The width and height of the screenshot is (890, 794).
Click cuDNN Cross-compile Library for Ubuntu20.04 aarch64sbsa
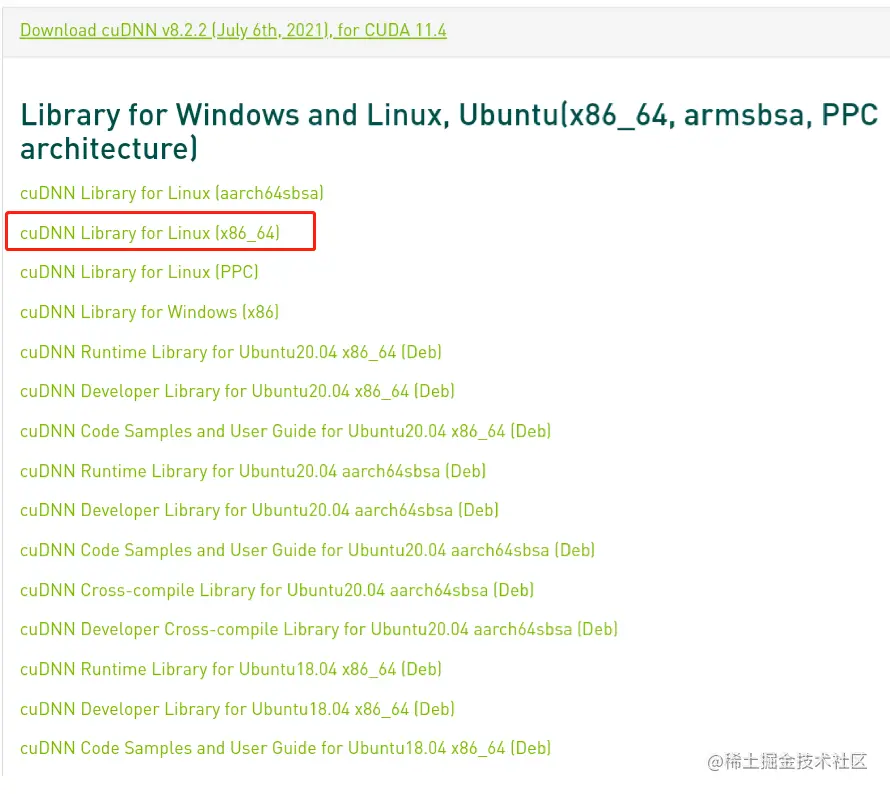point(277,590)
